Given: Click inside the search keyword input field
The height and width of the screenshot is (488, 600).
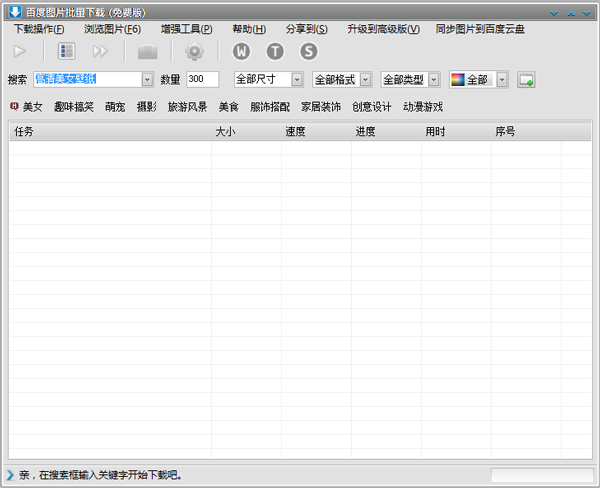Looking at the screenshot, I should [88, 80].
